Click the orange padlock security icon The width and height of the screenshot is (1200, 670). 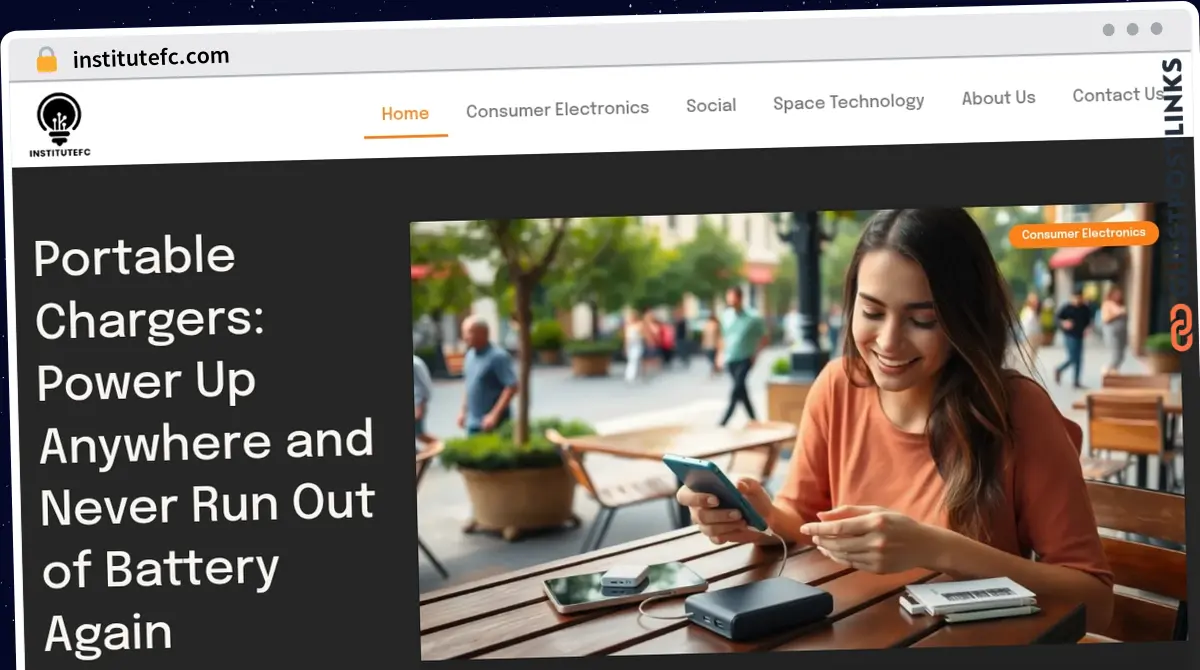point(47,60)
